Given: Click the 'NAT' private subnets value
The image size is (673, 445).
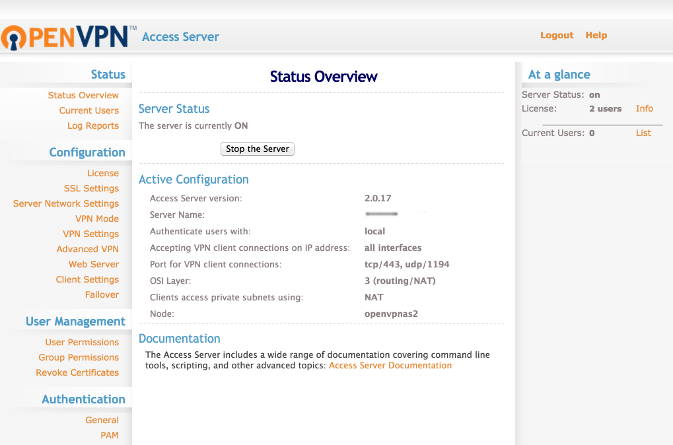Looking at the screenshot, I should pos(374,297).
